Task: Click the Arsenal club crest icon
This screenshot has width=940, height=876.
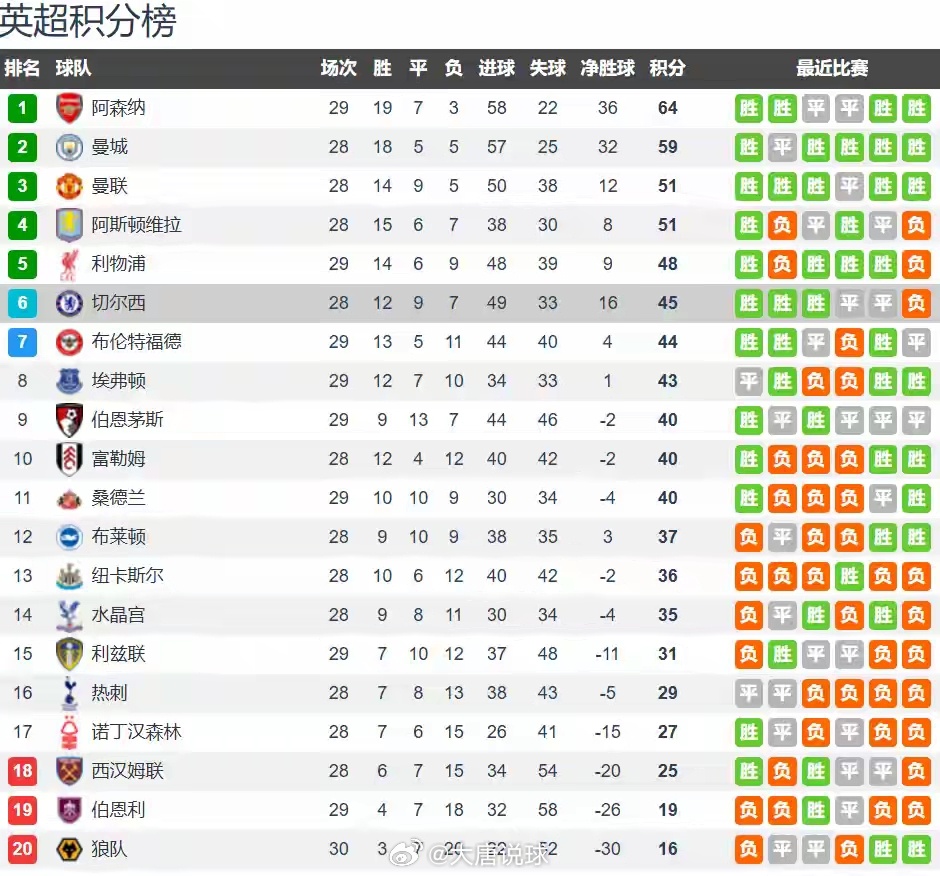Action: (x=69, y=108)
